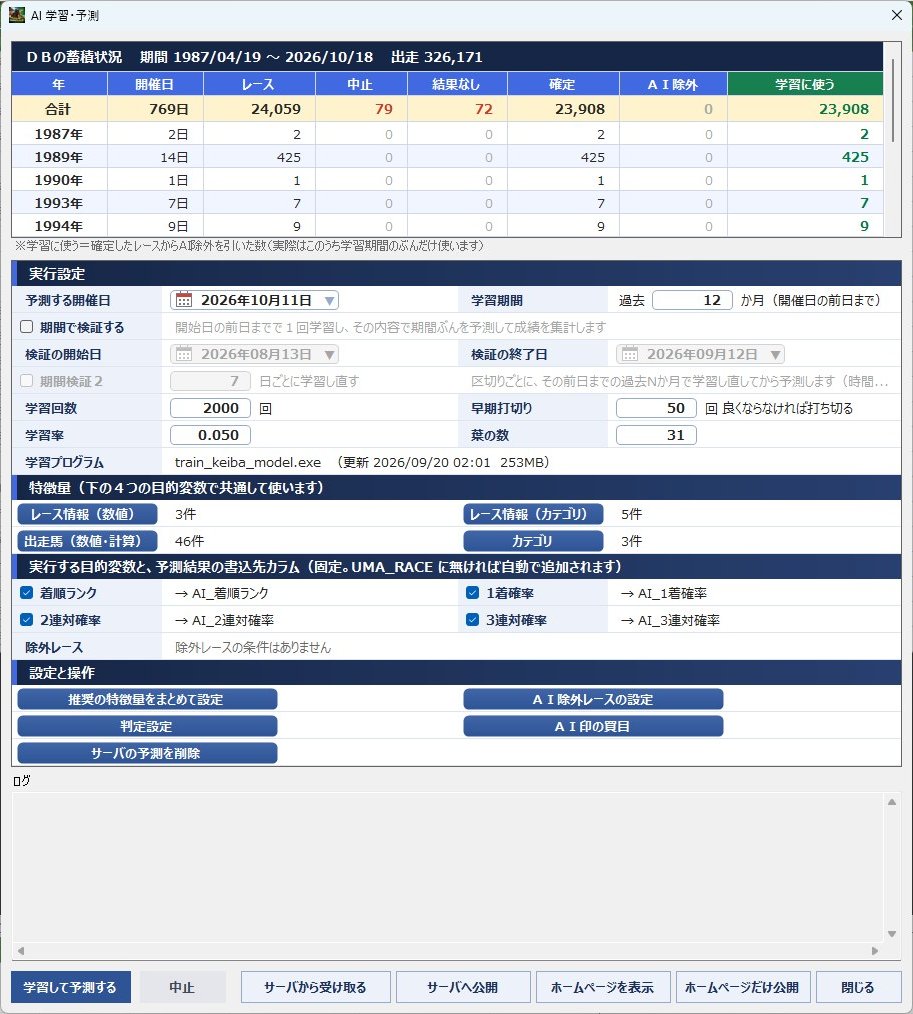Focus the 学習率 input field
Viewport: 913px width, 1014px height.
(x=210, y=435)
